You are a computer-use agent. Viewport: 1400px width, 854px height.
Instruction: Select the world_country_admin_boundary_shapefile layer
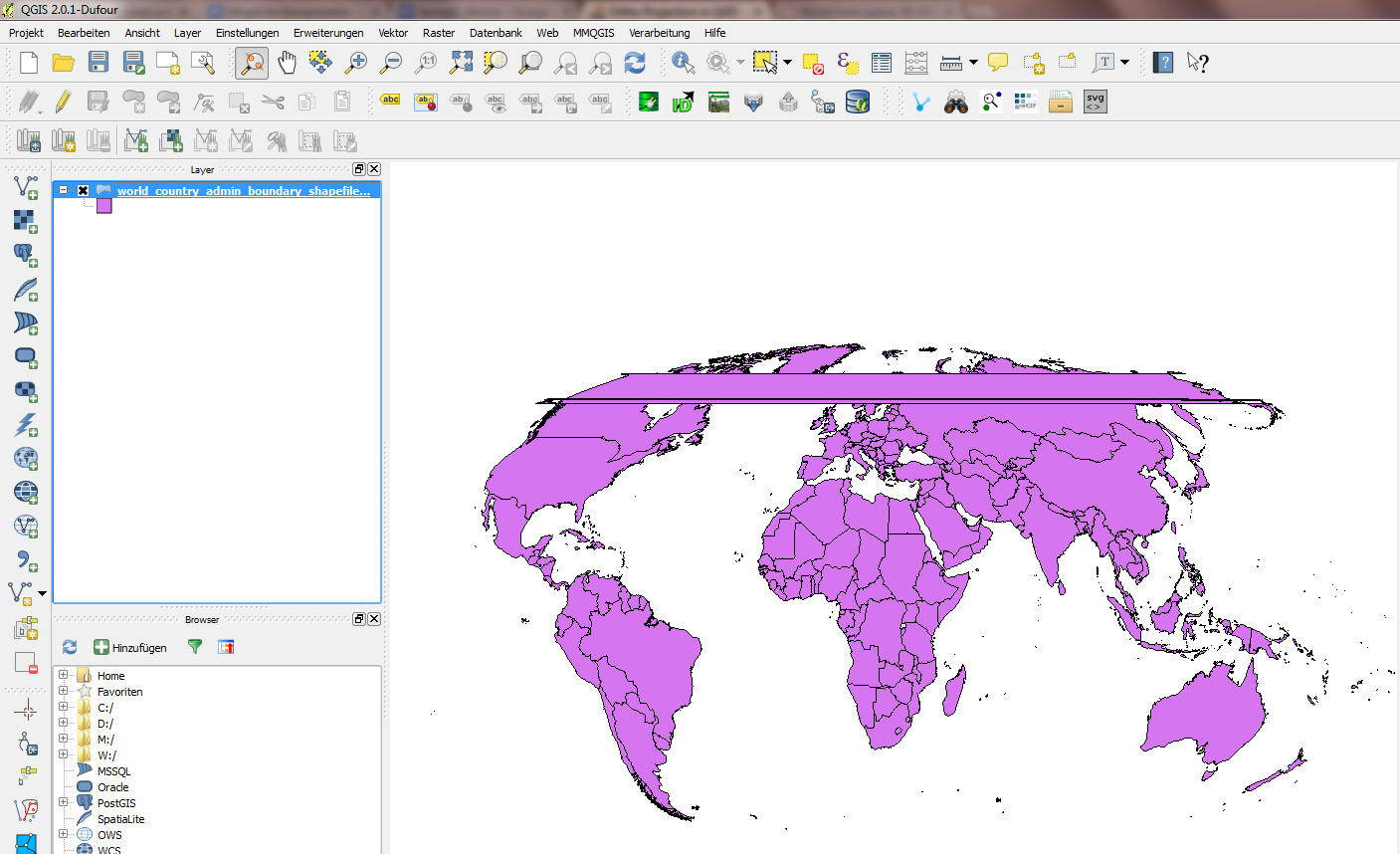[243, 190]
